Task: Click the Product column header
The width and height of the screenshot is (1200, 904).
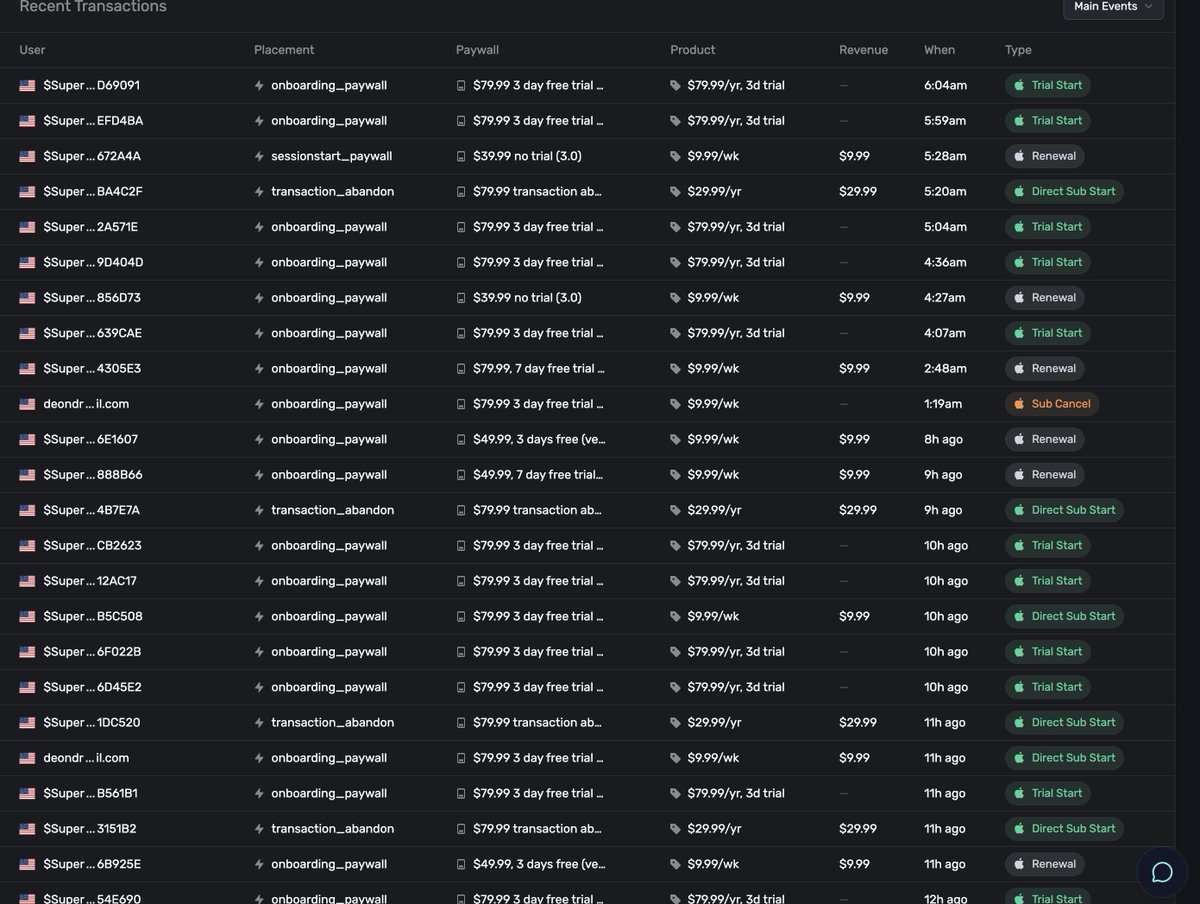Action: tap(693, 50)
